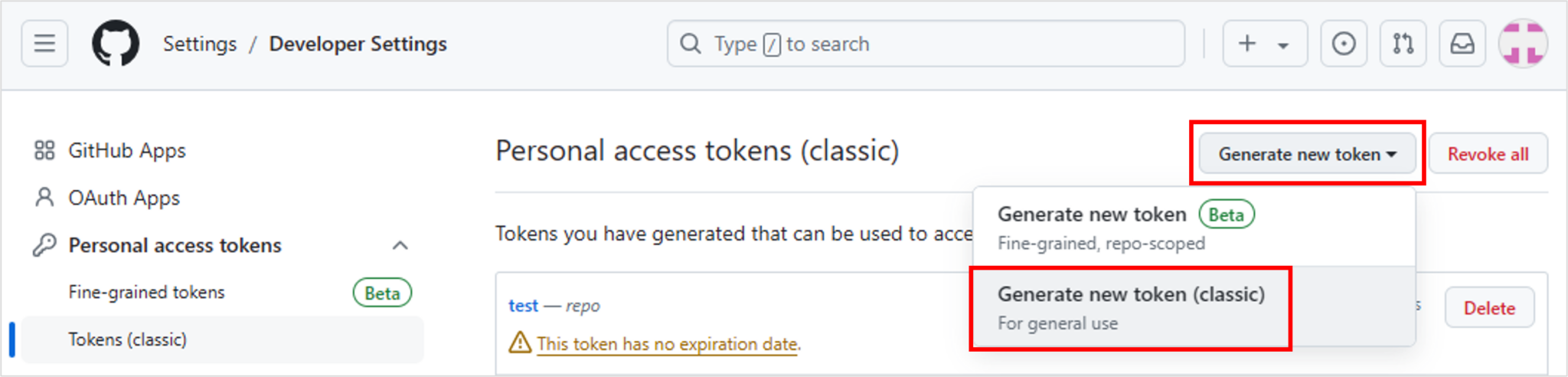The height and width of the screenshot is (377, 1568).
Task: Delete the test token
Action: 1489,308
